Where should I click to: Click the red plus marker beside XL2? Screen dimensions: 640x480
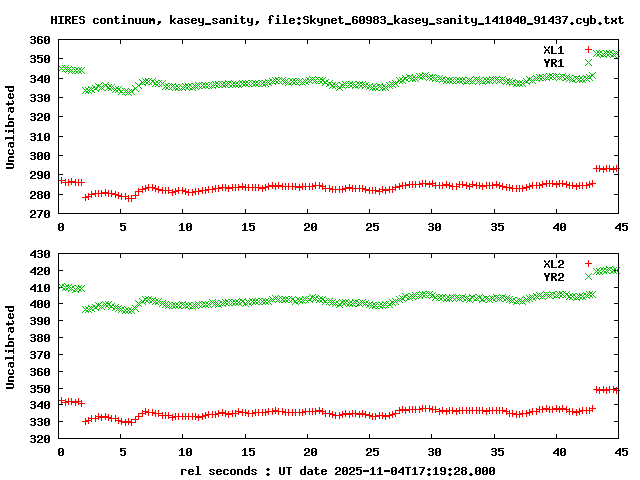coord(588,263)
